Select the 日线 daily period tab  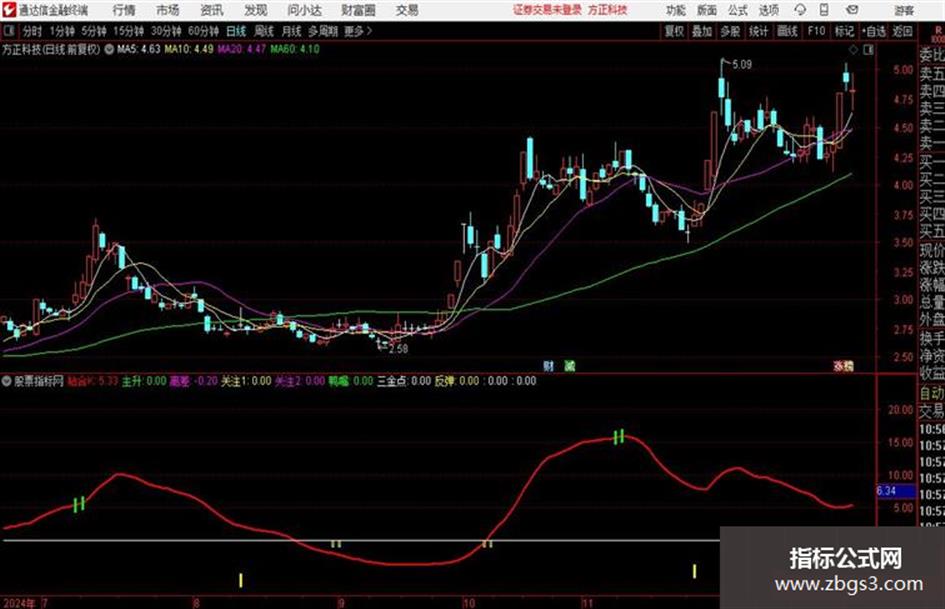pyautogui.click(x=236, y=31)
